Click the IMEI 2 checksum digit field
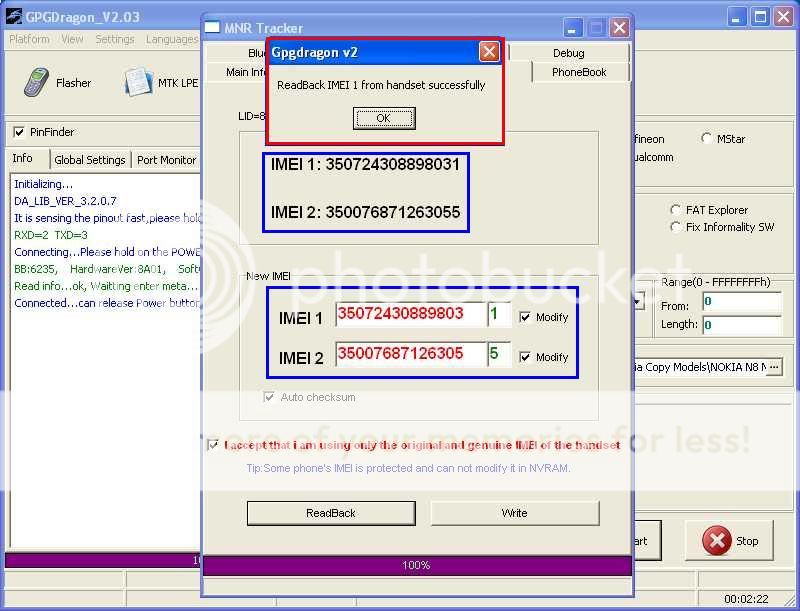 pyautogui.click(x=499, y=354)
